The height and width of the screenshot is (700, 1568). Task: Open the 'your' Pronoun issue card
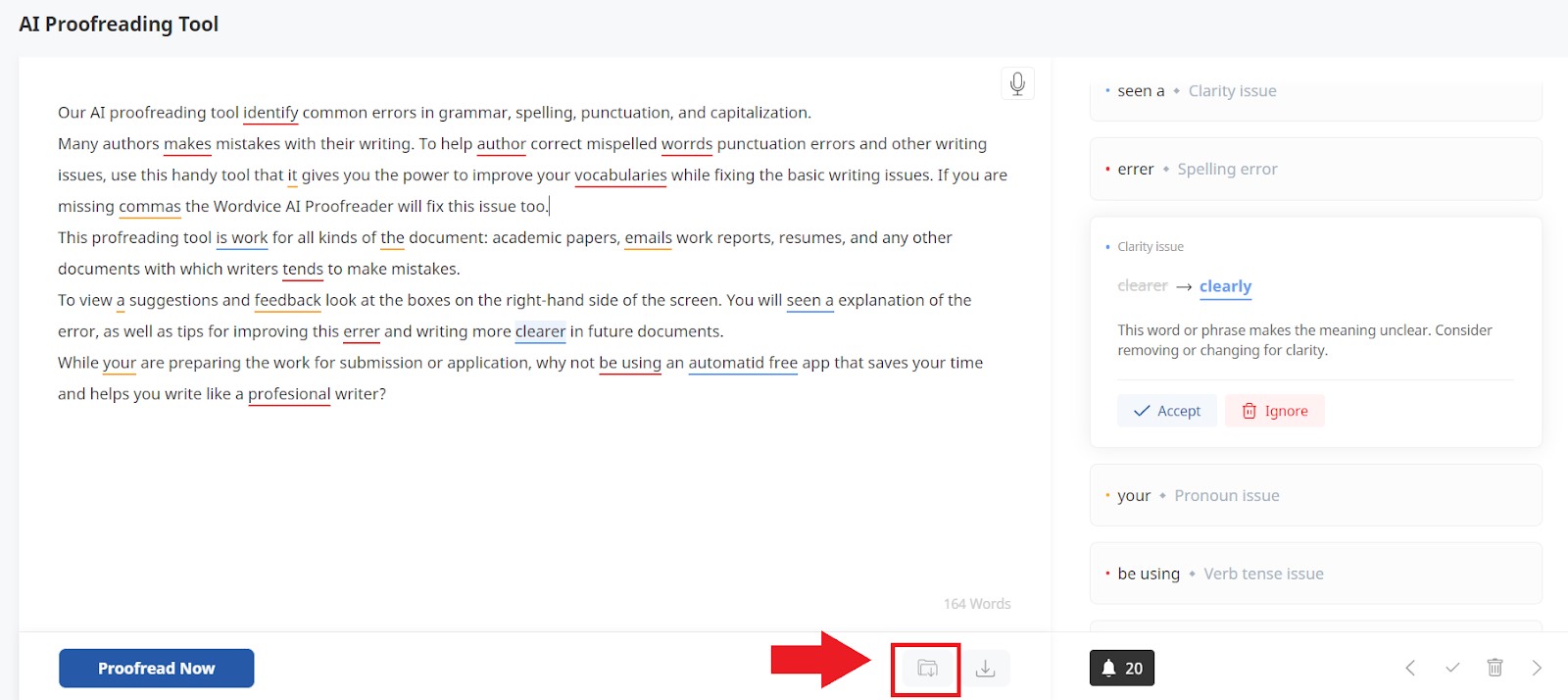point(1316,495)
